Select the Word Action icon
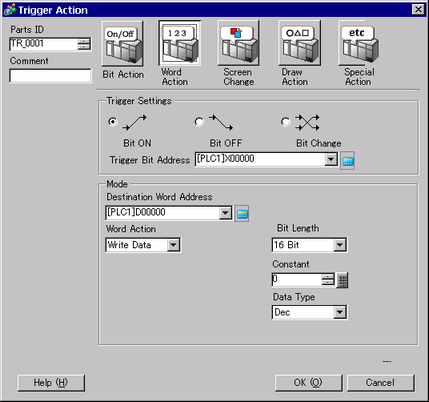The width and height of the screenshot is (429, 402). click(179, 43)
